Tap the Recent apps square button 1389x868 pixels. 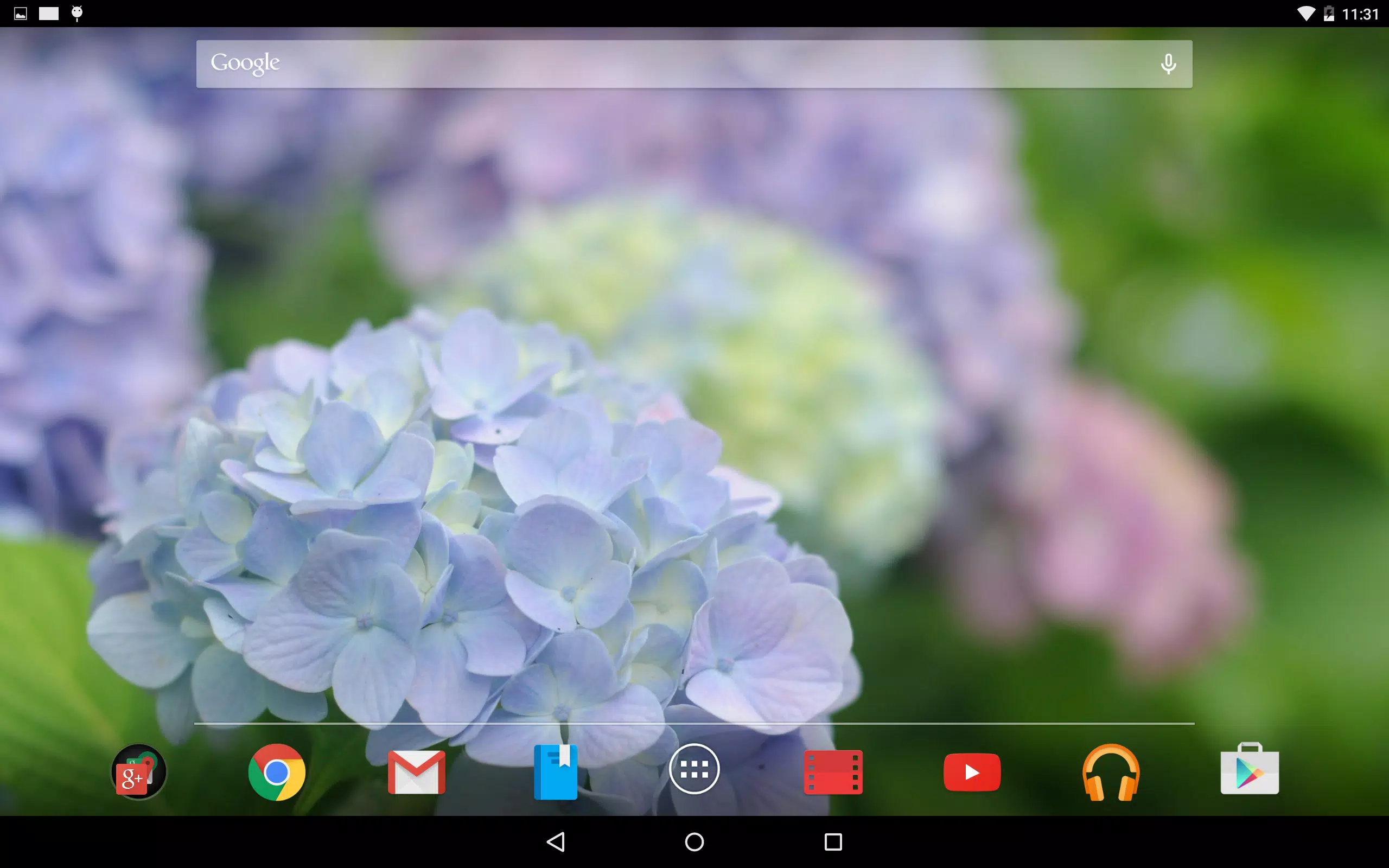point(833,841)
